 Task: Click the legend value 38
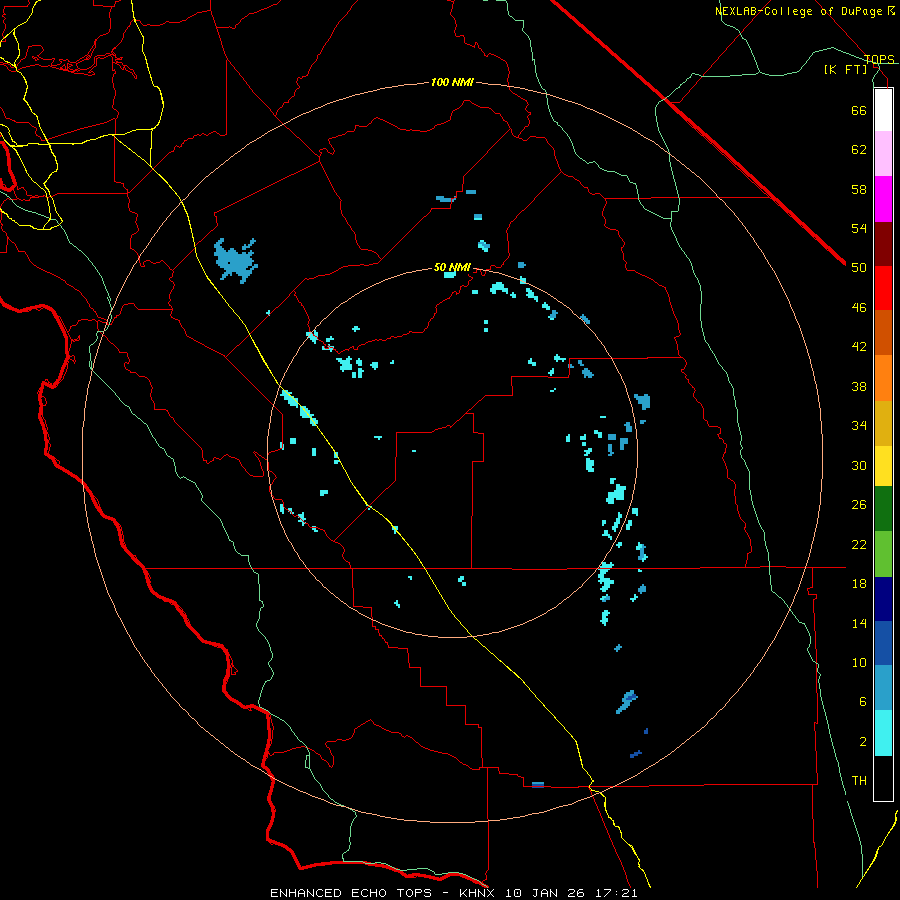coord(859,386)
